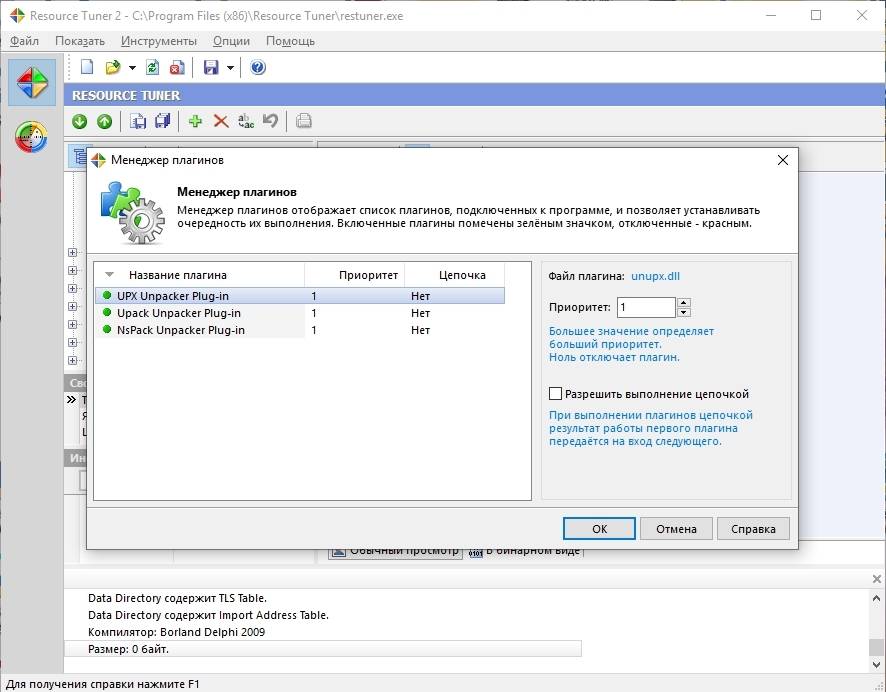The height and width of the screenshot is (692, 886).
Task: Close the Менеджер плагинов dialog
Action: pyautogui.click(x=783, y=160)
